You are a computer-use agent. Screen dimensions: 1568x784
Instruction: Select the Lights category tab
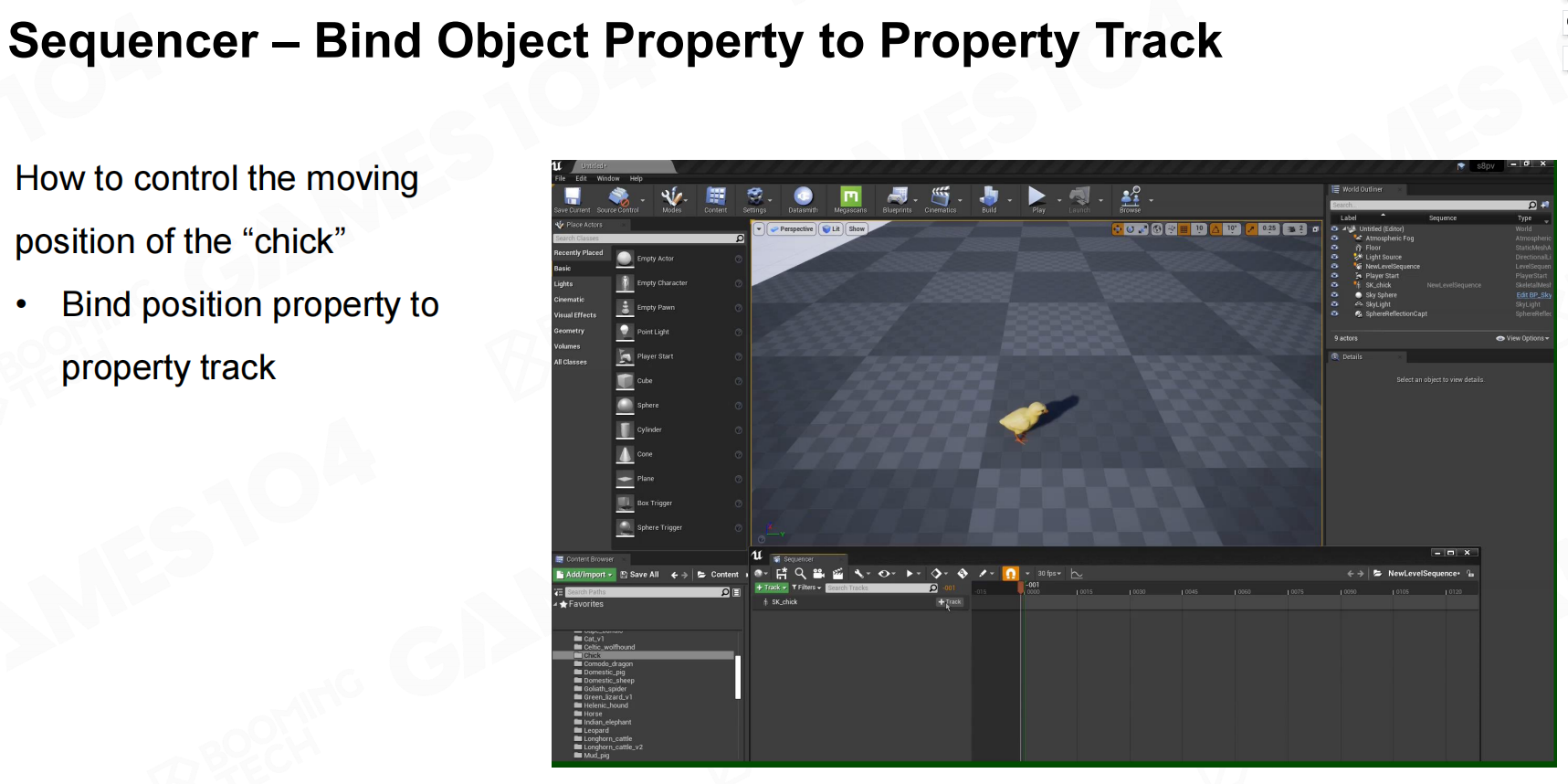pos(563,284)
